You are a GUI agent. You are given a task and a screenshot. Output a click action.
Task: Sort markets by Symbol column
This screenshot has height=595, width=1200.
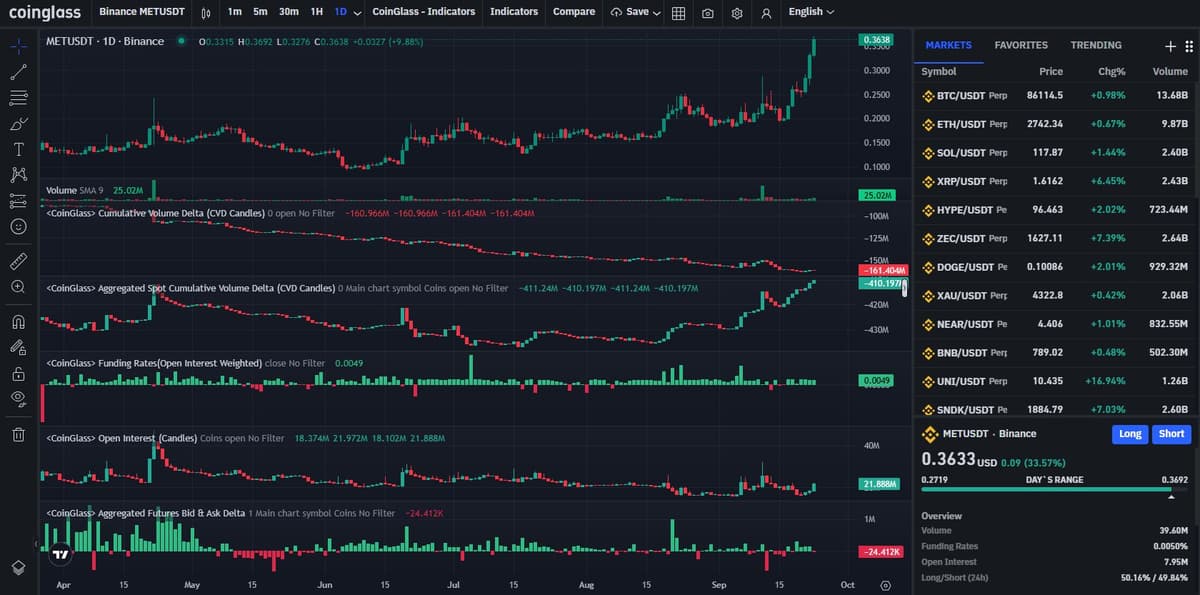pyautogui.click(x=939, y=72)
